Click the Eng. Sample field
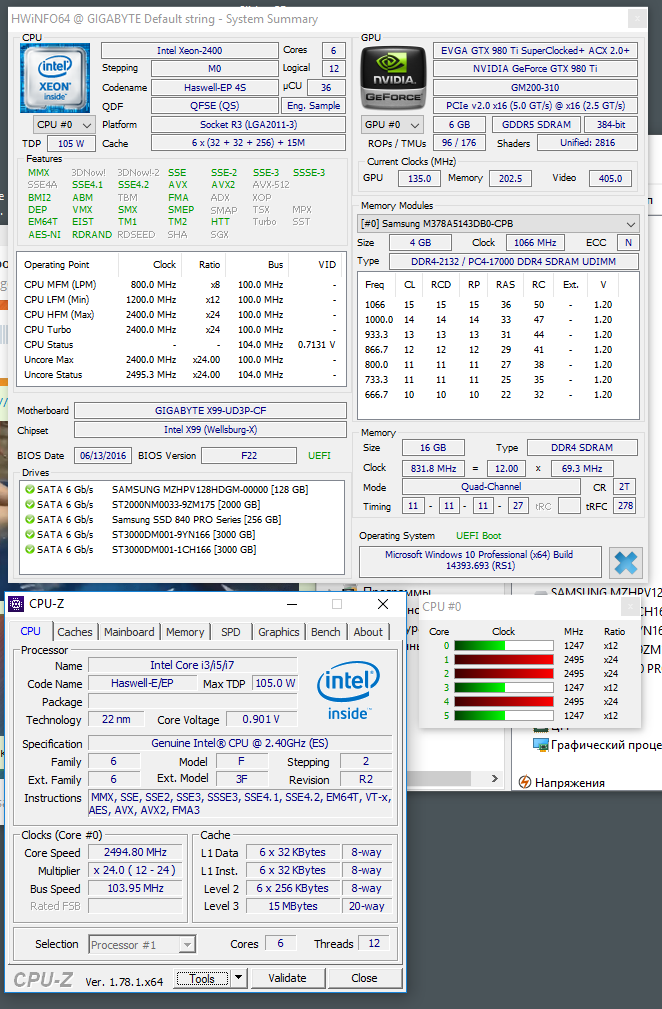 click(x=313, y=106)
